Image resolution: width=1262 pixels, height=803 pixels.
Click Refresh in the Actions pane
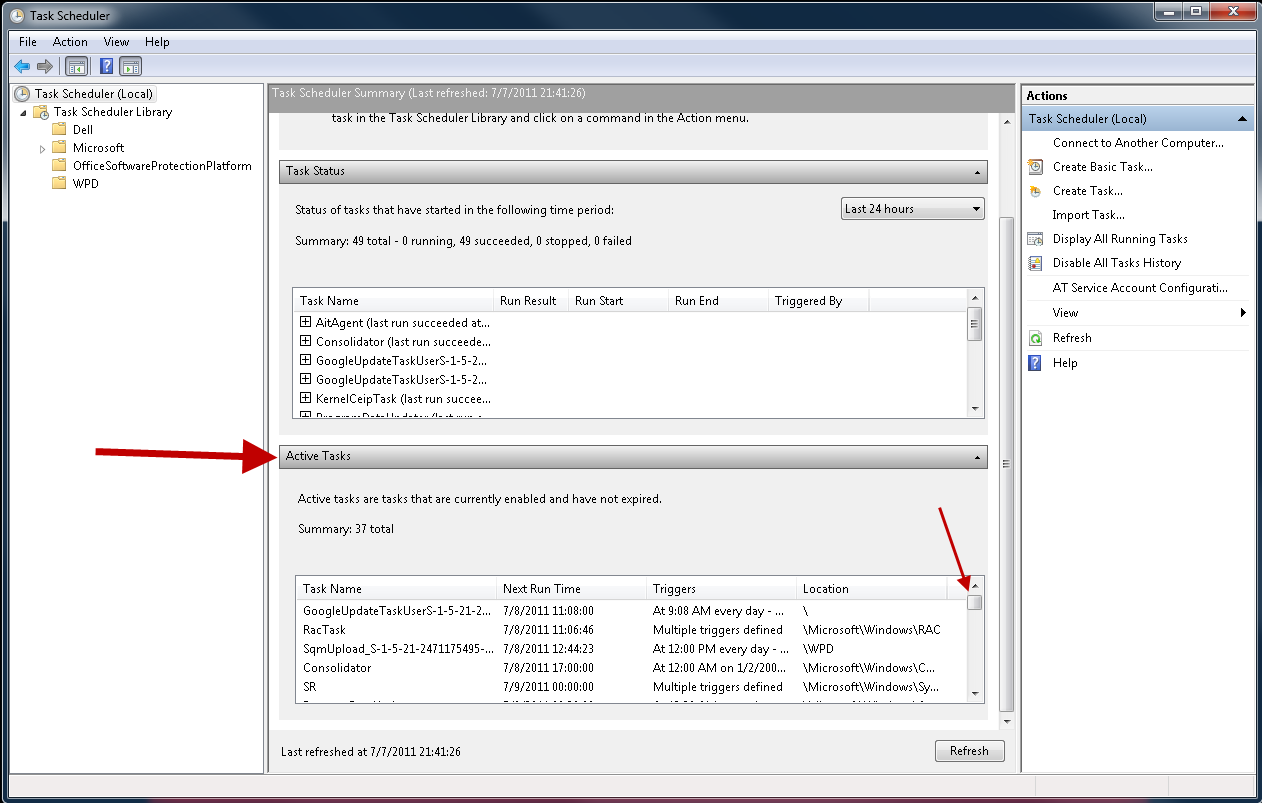[1072, 338]
